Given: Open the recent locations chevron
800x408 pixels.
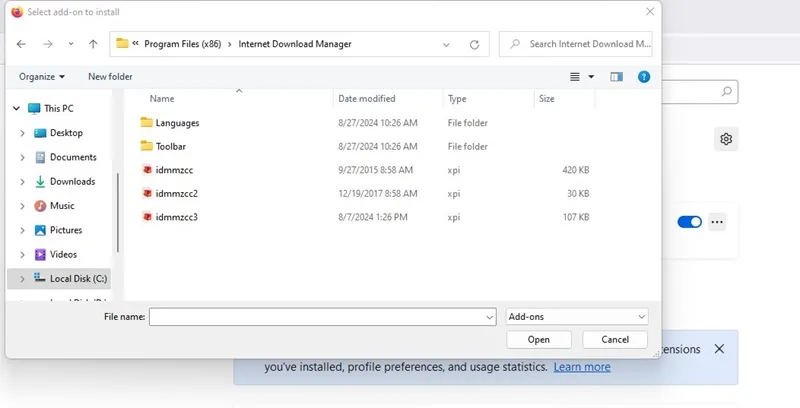Looking at the screenshot, I should point(71,44).
